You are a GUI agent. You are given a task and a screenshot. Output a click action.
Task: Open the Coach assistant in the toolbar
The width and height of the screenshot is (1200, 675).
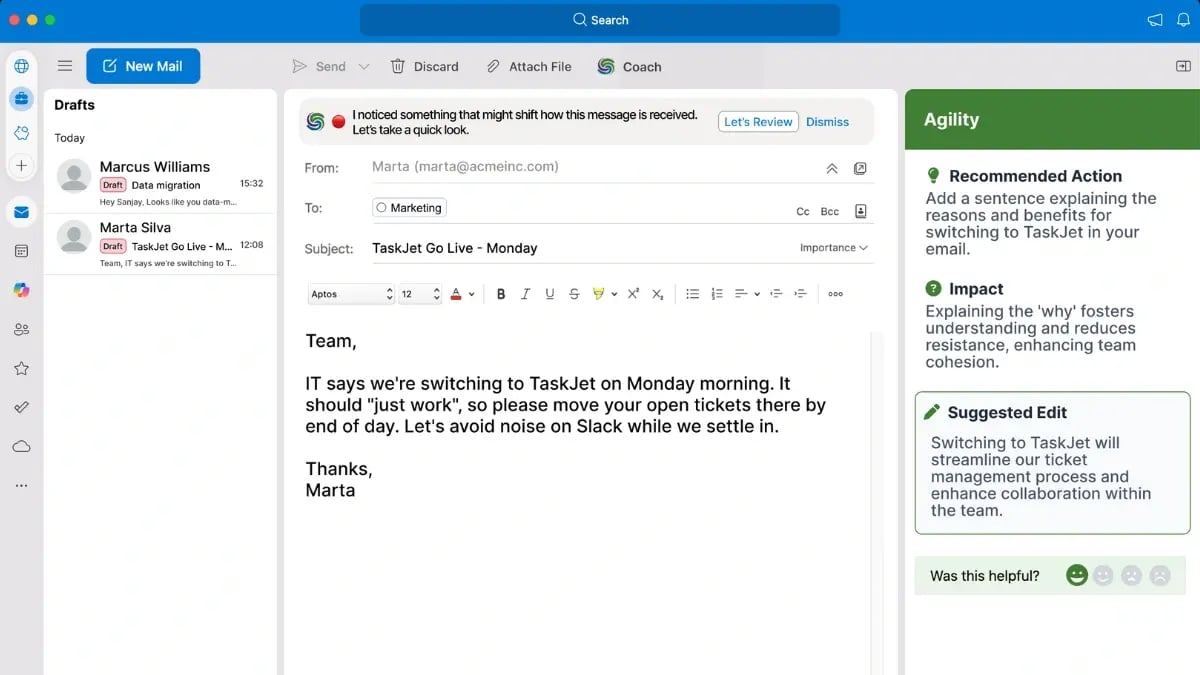point(629,67)
